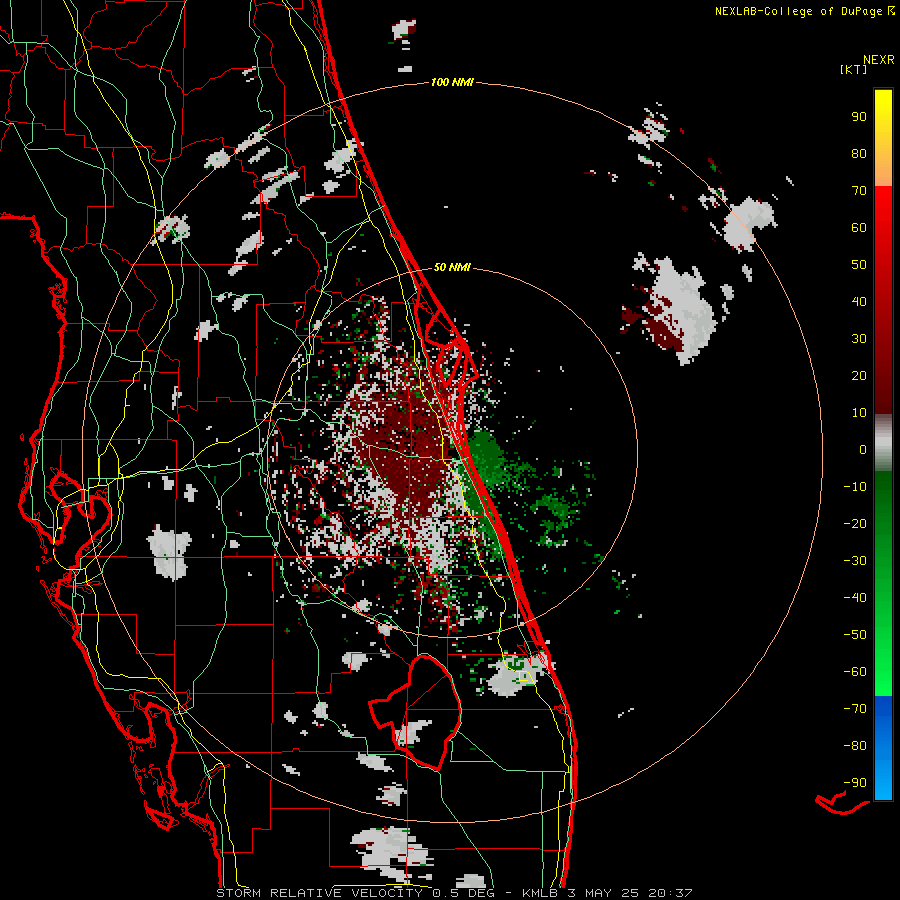This screenshot has height=900, width=900.
Task: Click the gray zero-velocity segment of the color bar
Action: coord(883,443)
